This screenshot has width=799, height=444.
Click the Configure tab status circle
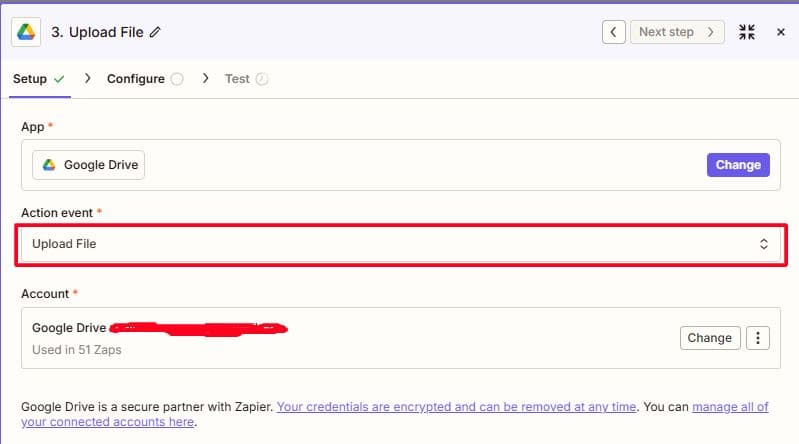(177, 79)
